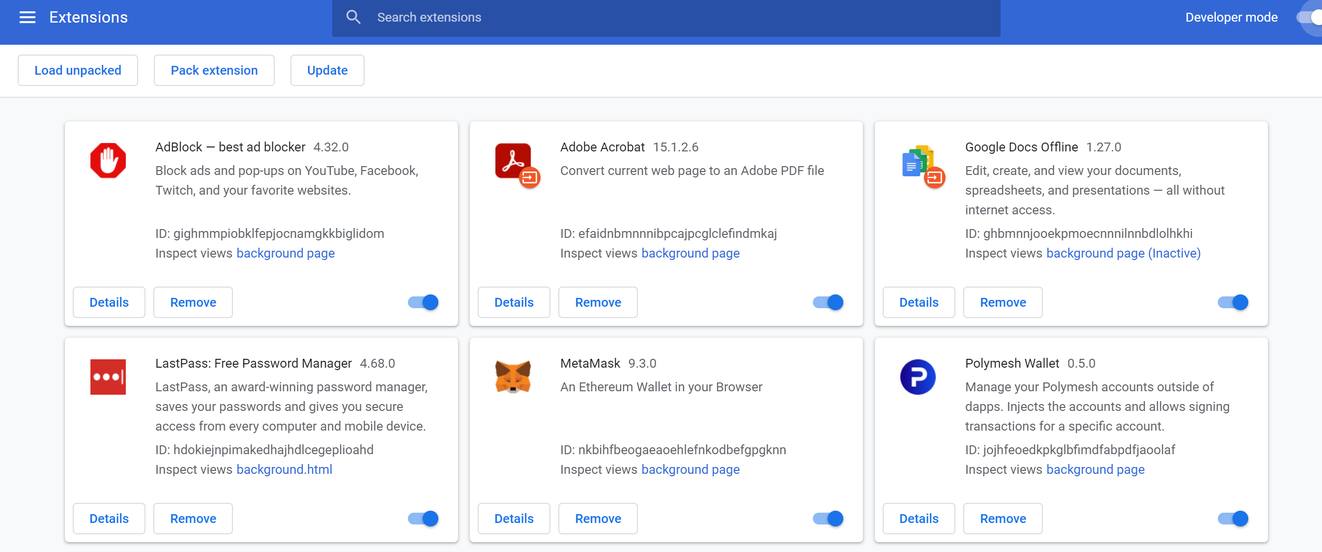Viewport: 1322px width, 552px height.
Task: Click the AdBlock stop-hand icon
Action: click(108, 160)
